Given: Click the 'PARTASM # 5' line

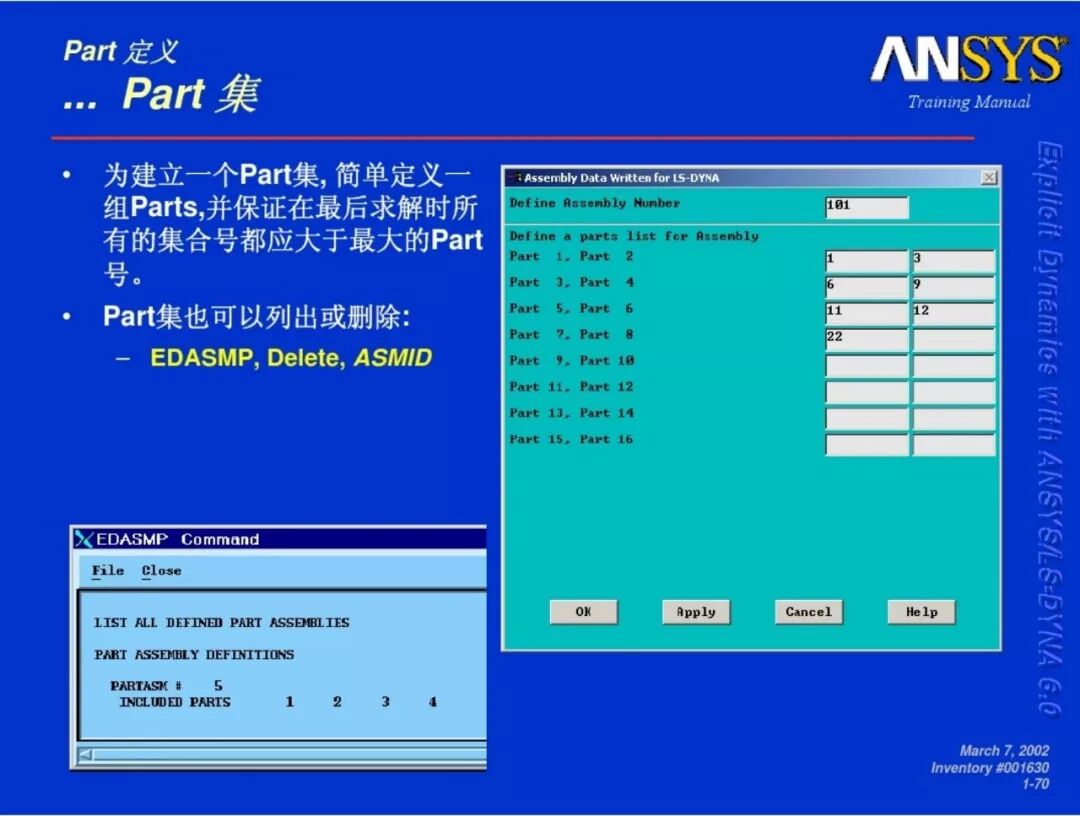Looking at the screenshot, I should pos(167,685).
